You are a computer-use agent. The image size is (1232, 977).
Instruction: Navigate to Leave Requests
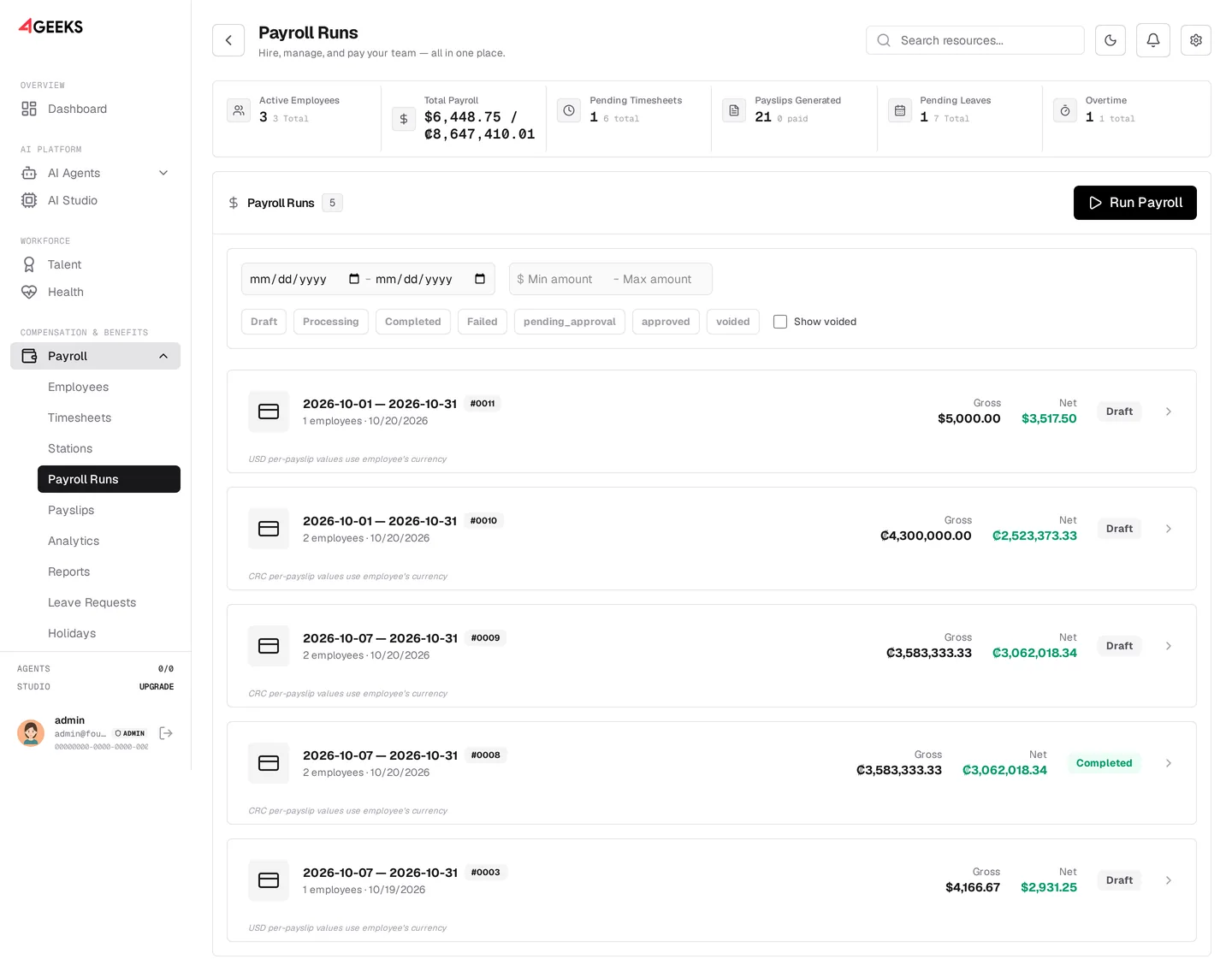pyautogui.click(x=109, y=602)
